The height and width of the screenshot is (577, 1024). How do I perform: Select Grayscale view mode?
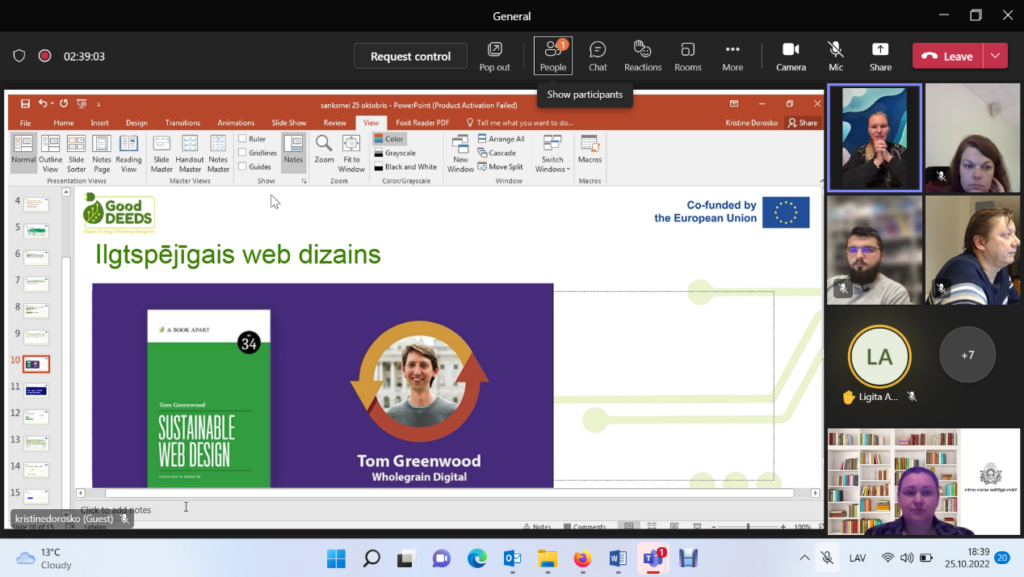click(395, 153)
